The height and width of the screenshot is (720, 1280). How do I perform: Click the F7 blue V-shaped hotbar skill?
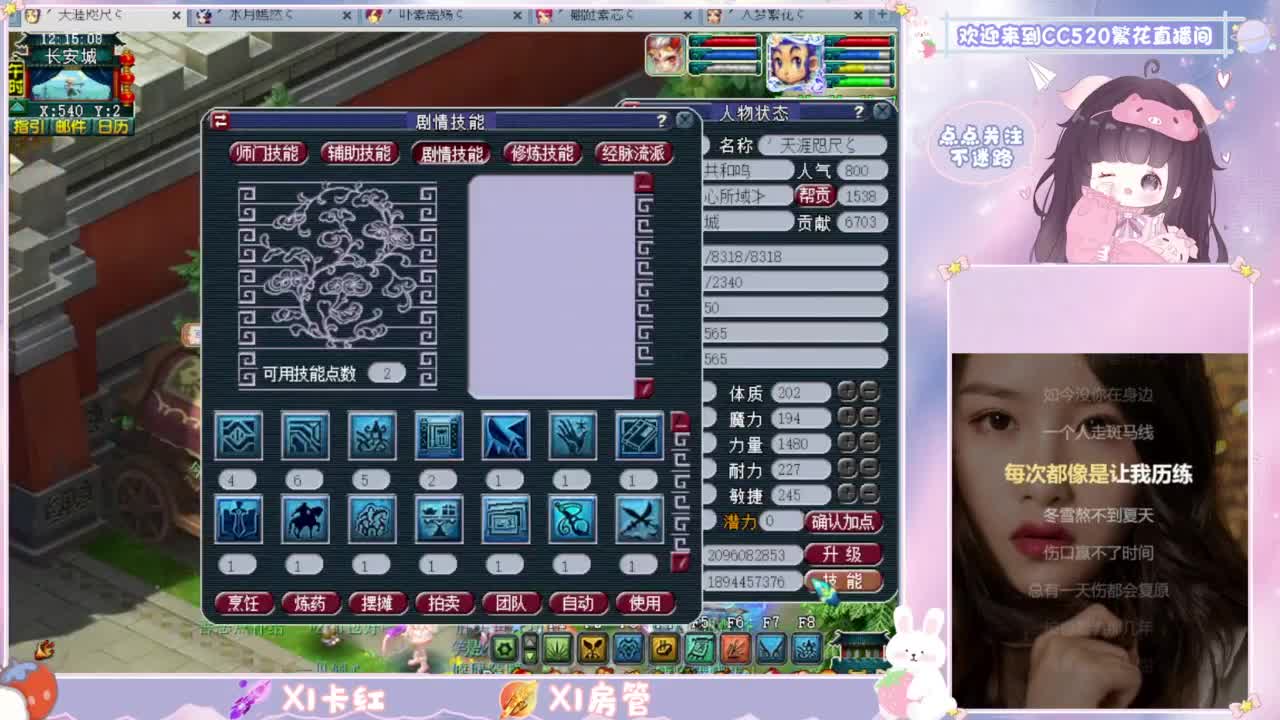(771, 649)
